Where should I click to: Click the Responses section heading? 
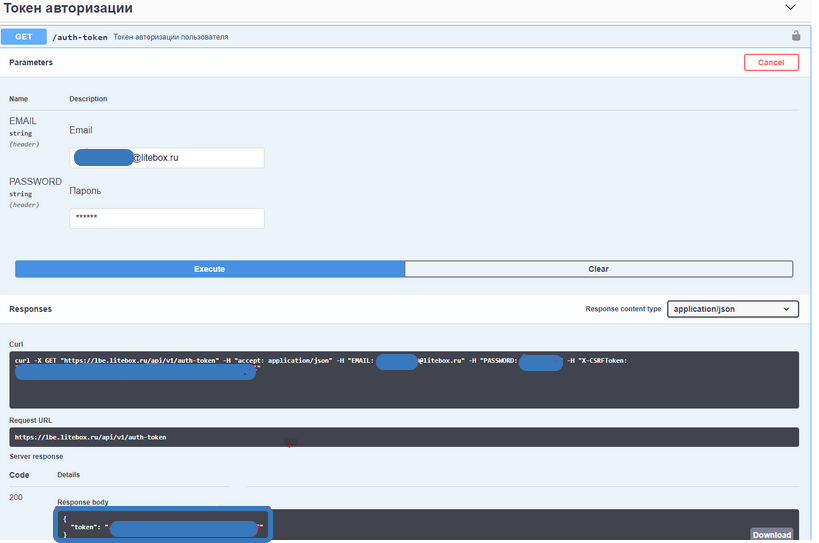(30, 309)
